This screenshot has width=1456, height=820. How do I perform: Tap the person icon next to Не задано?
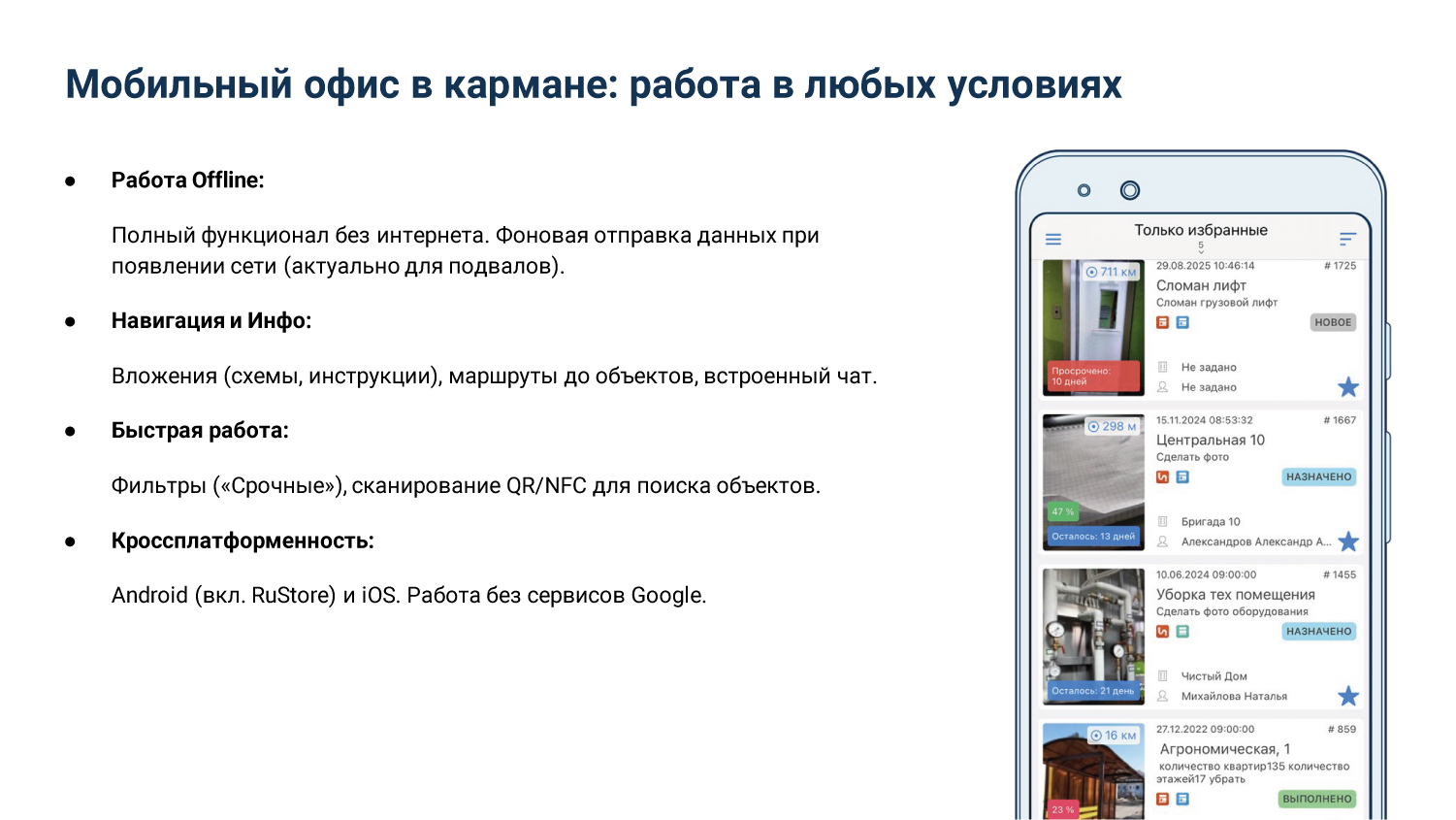(1162, 386)
